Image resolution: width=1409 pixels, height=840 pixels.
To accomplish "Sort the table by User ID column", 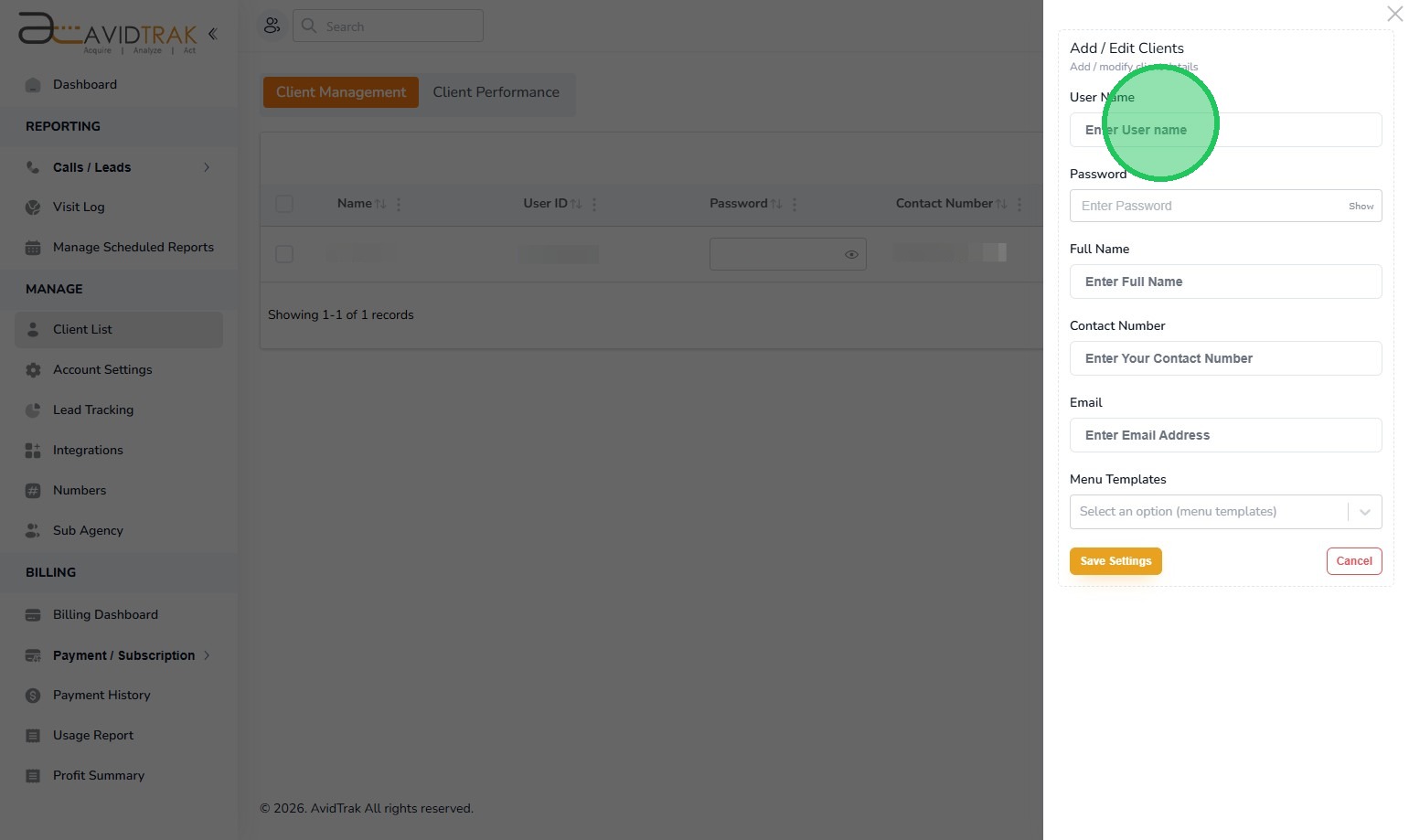I will (x=576, y=204).
